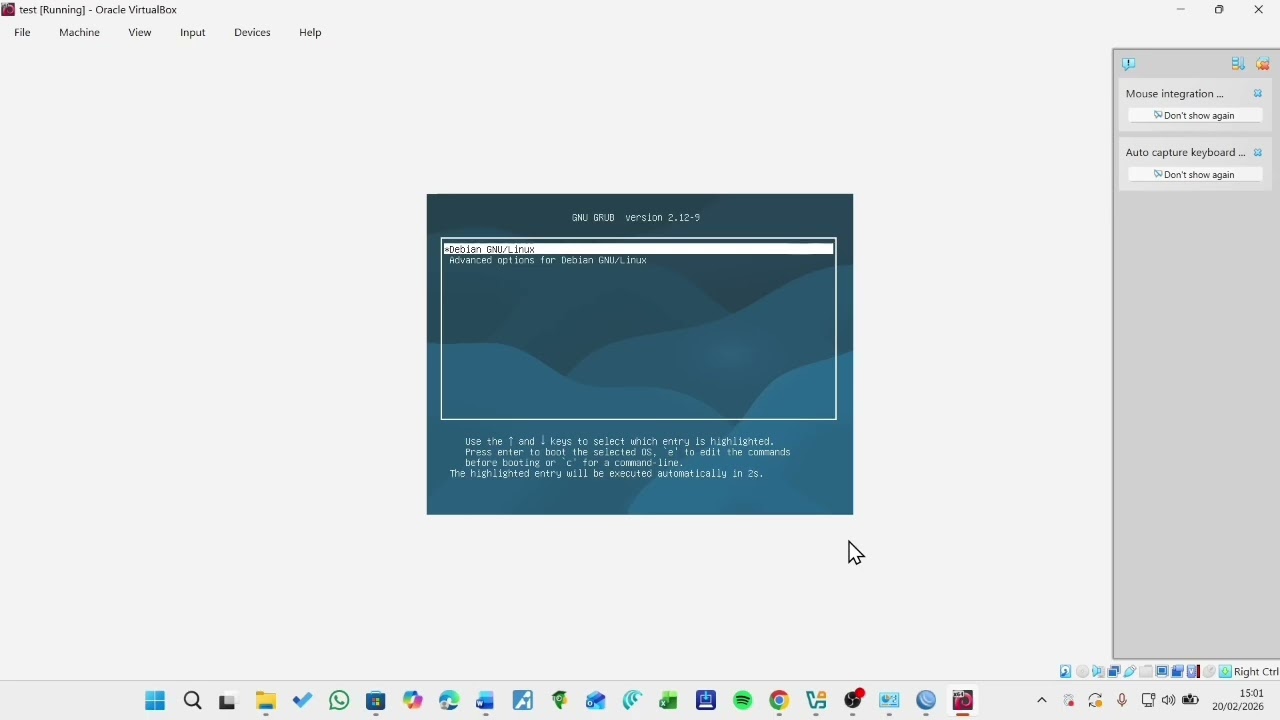Click the hard disk activity status icon
This screenshot has width=1280, height=720.
1065,672
